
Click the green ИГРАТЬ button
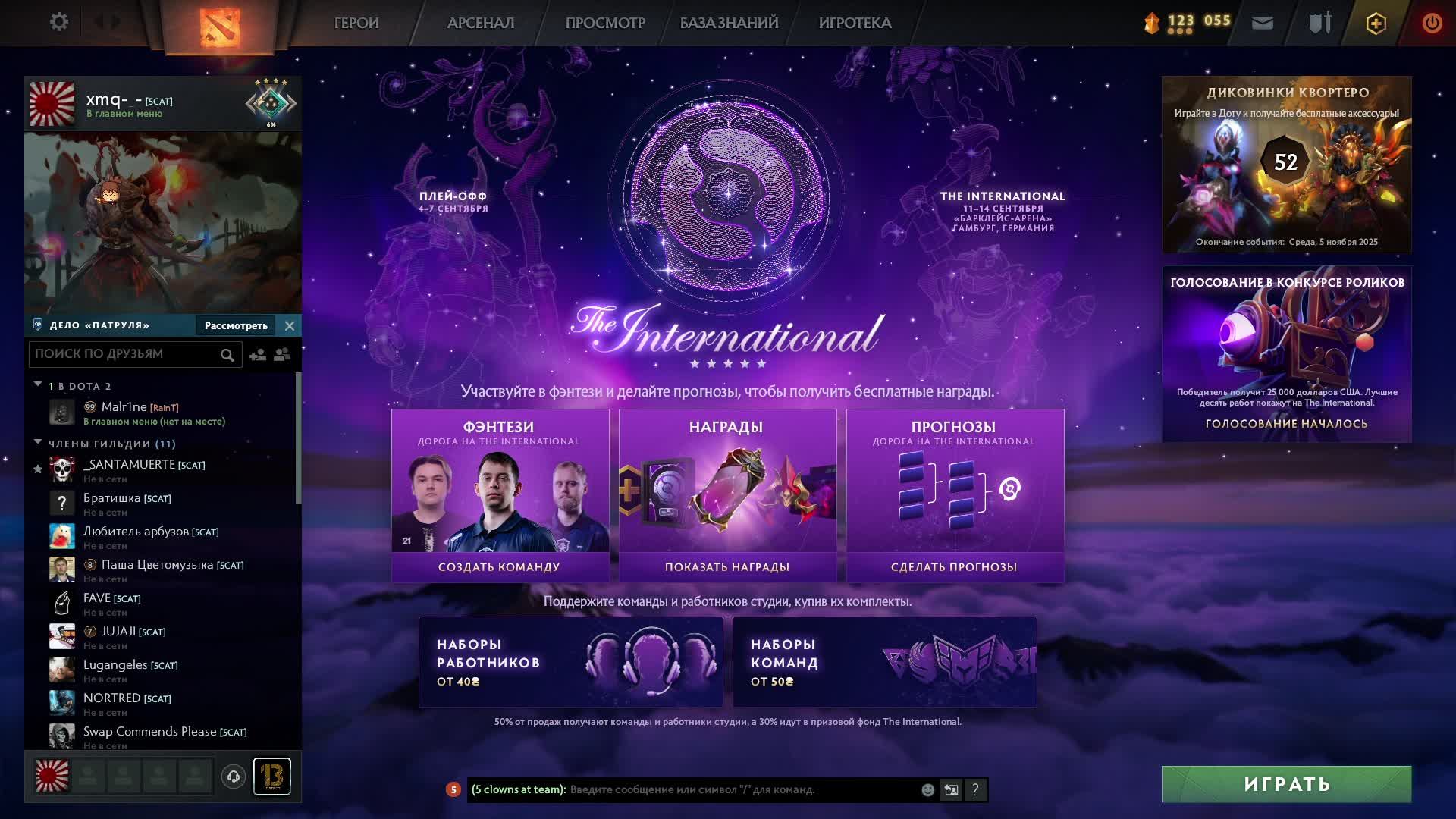[1286, 784]
